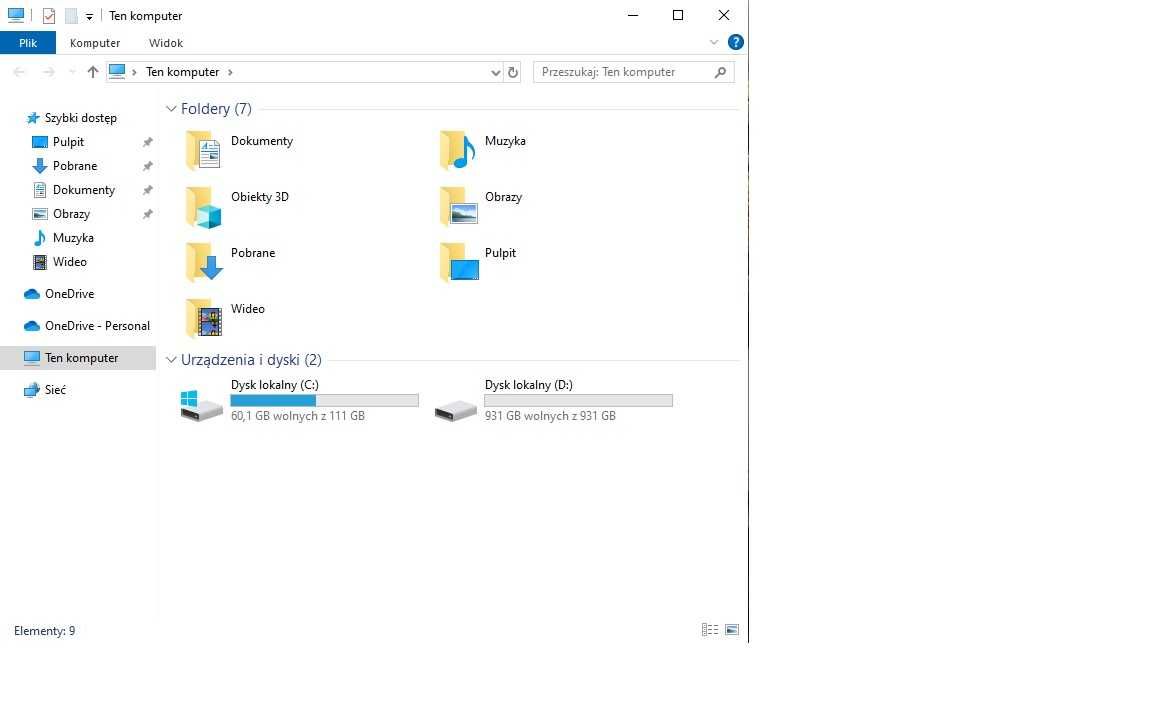Image resolution: width=1152 pixels, height=720 pixels.
Task: Select the Dysk lokalny (C:) drive icon
Action: (201, 404)
